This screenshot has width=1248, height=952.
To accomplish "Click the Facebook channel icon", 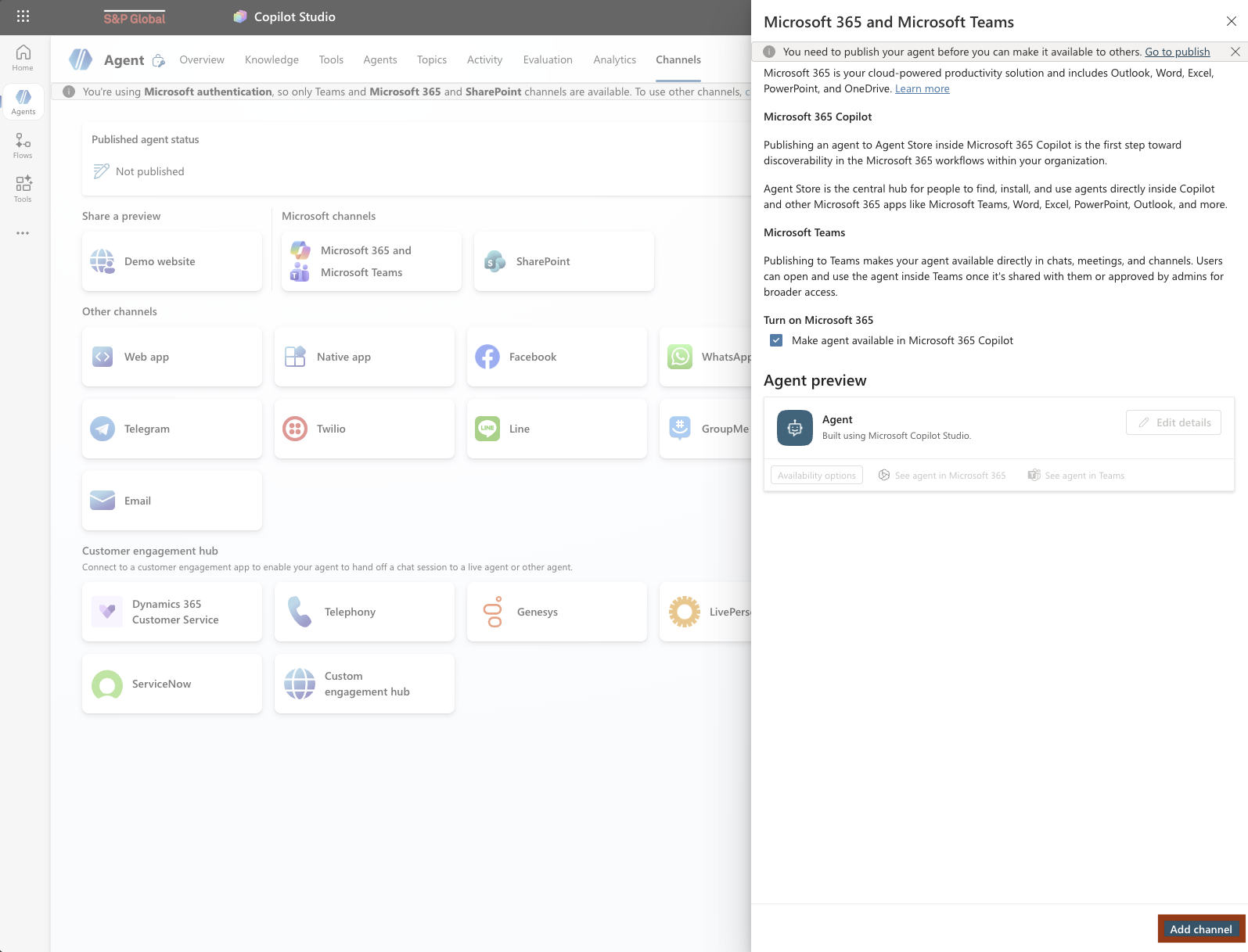I will [x=487, y=357].
